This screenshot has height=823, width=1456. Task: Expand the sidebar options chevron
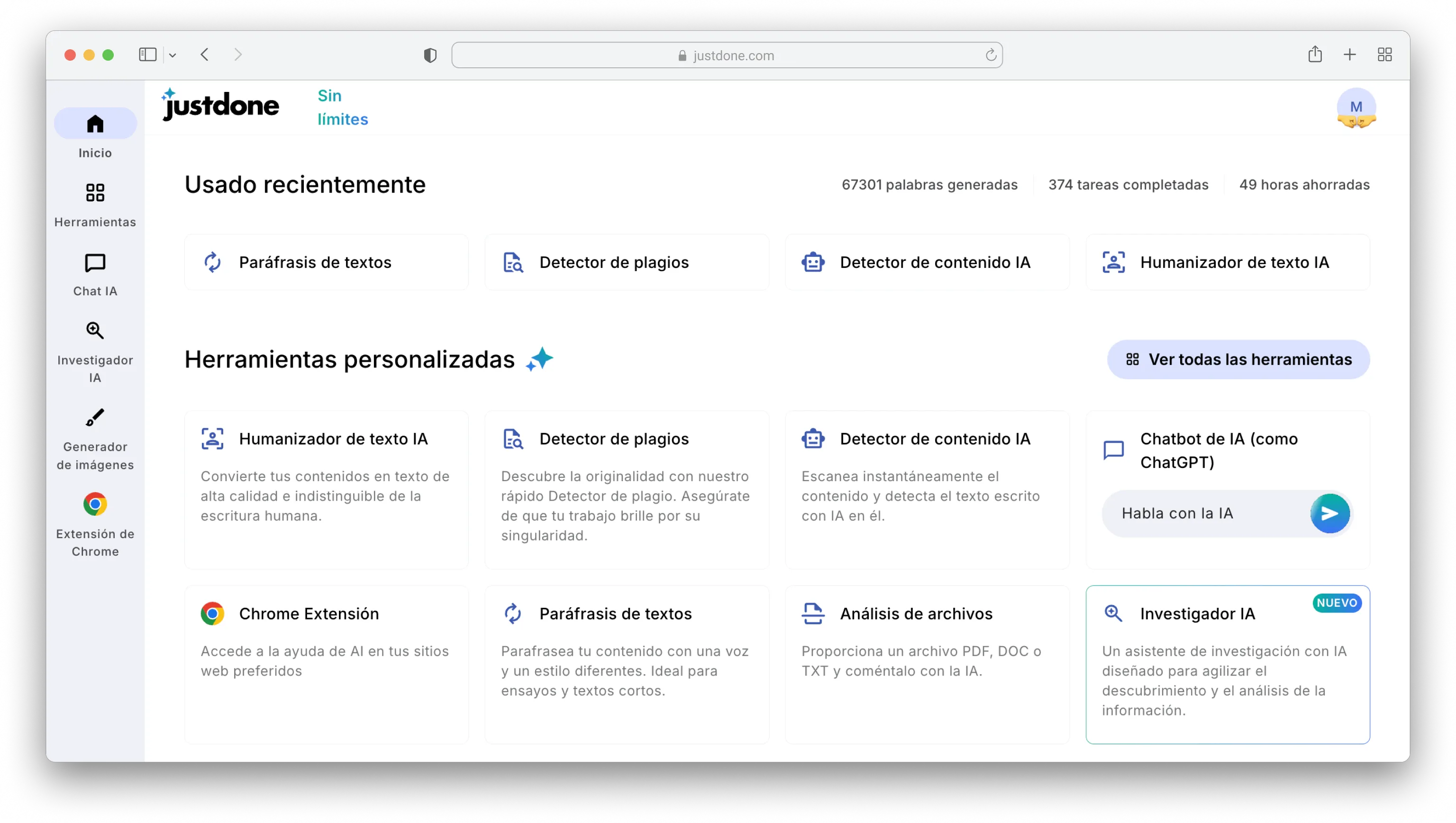tap(173, 55)
